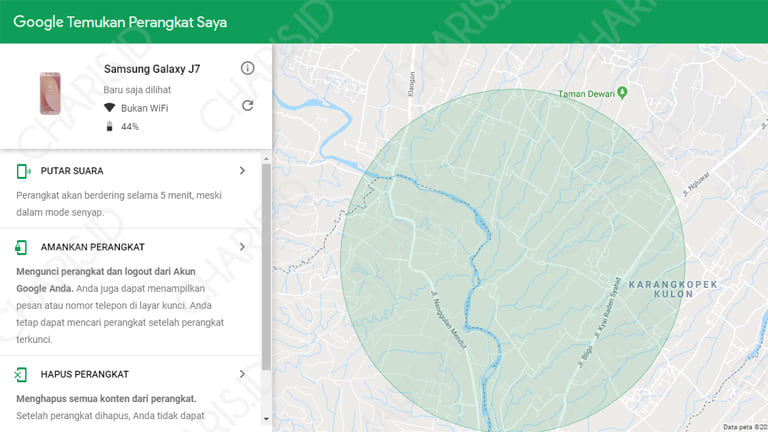Click the Taman Dewari map marker
This screenshot has width=768, height=432.
622,92
